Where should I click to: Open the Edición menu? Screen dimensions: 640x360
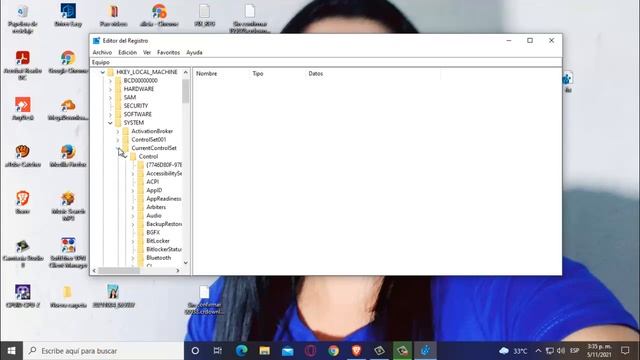coord(127,53)
